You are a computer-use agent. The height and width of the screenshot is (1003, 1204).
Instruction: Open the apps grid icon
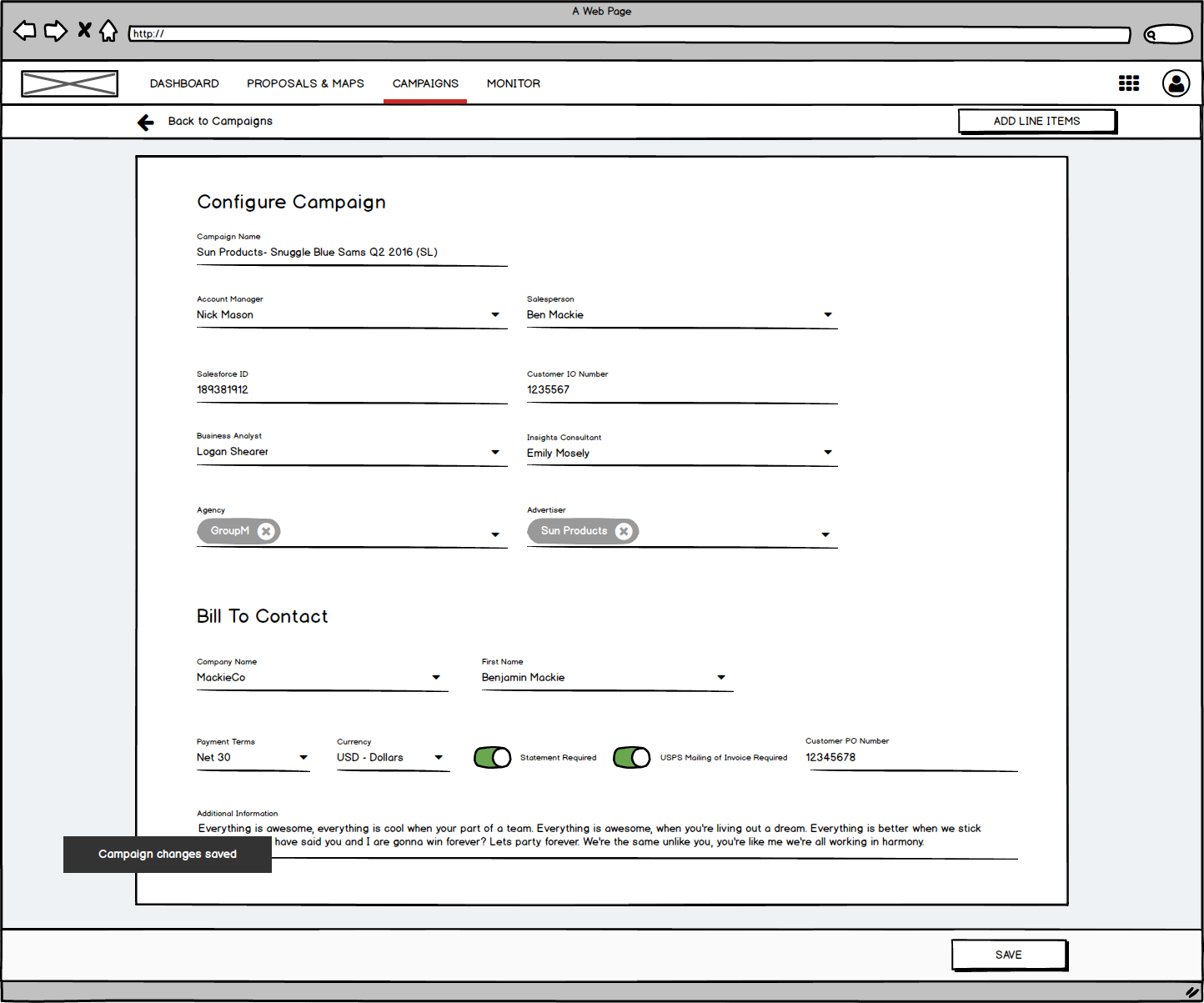1128,83
